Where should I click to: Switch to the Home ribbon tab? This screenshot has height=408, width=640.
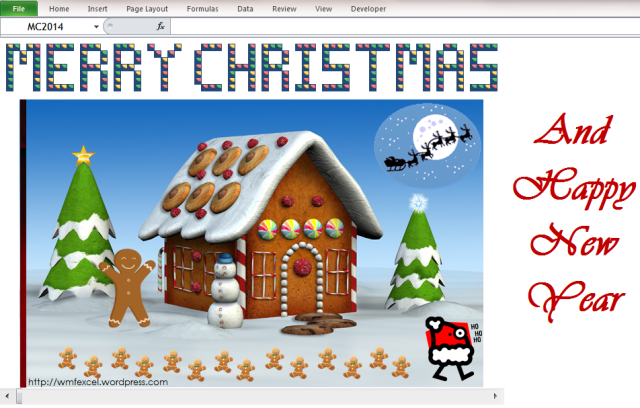point(59,9)
